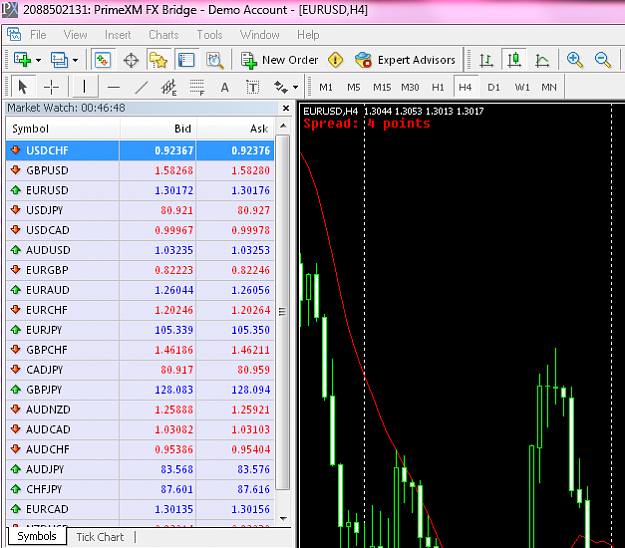Open the Help menu
The width and height of the screenshot is (625, 548).
(308, 35)
